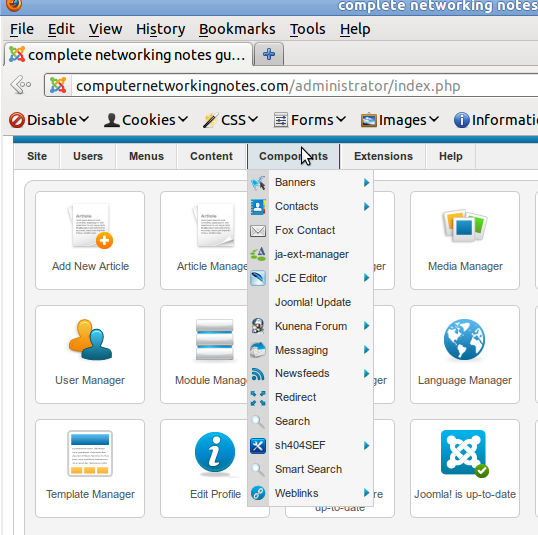Open the Add New Article icon
The width and height of the screenshot is (538, 535).
(91, 226)
